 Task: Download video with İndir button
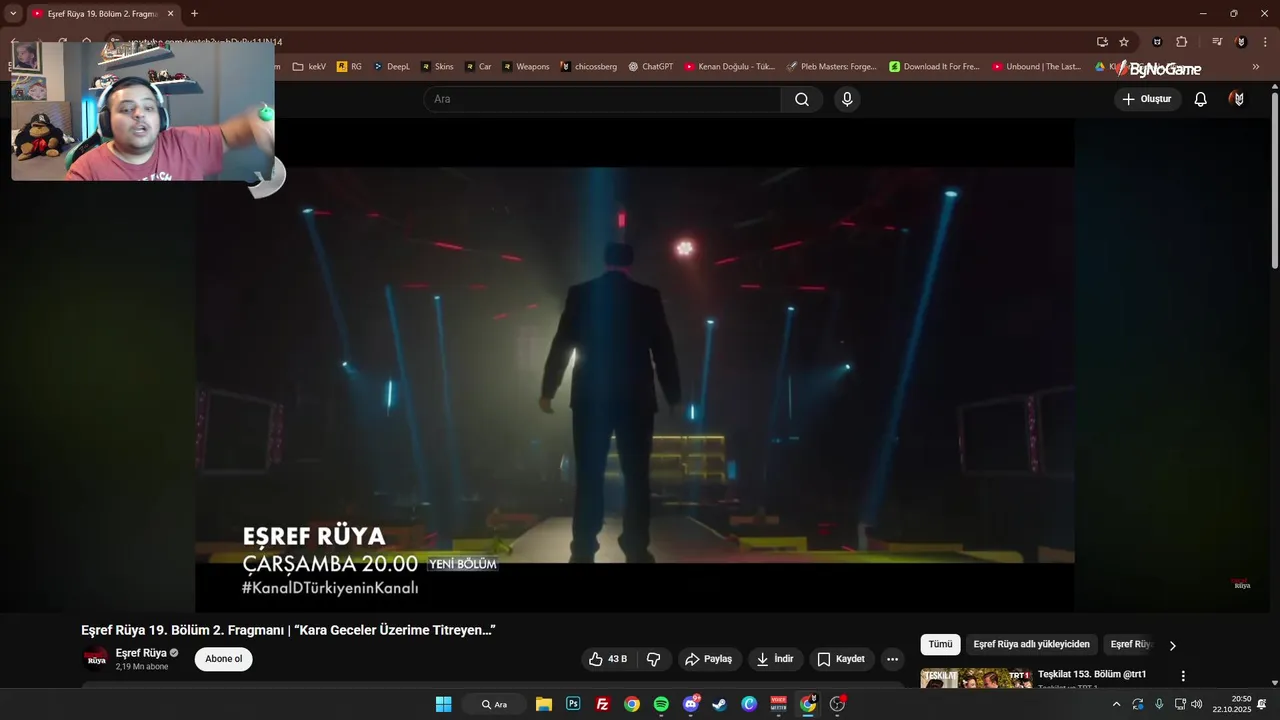(775, 659)
